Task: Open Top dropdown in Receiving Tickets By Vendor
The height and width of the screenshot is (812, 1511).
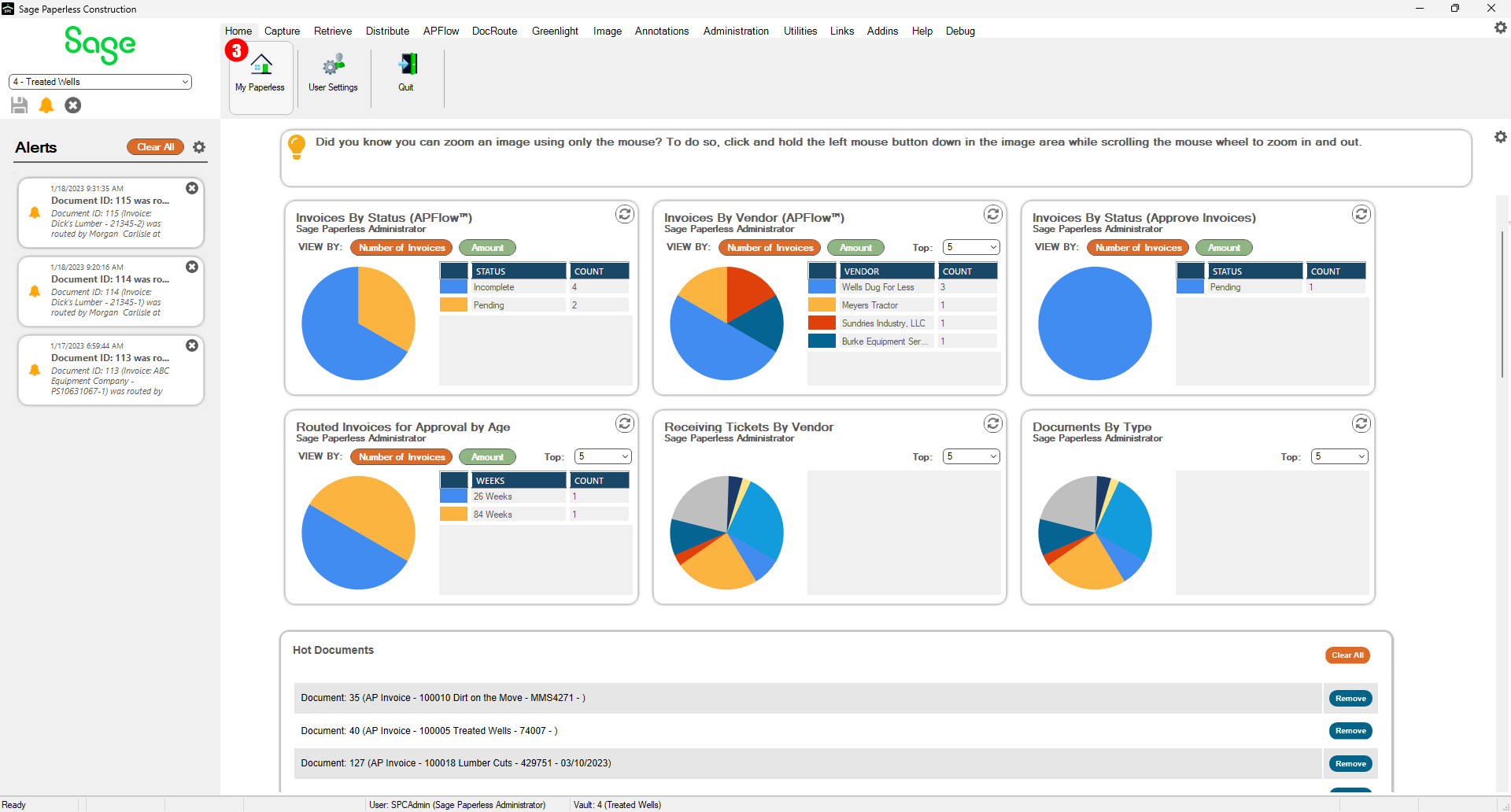Action: tap(971, 456)
